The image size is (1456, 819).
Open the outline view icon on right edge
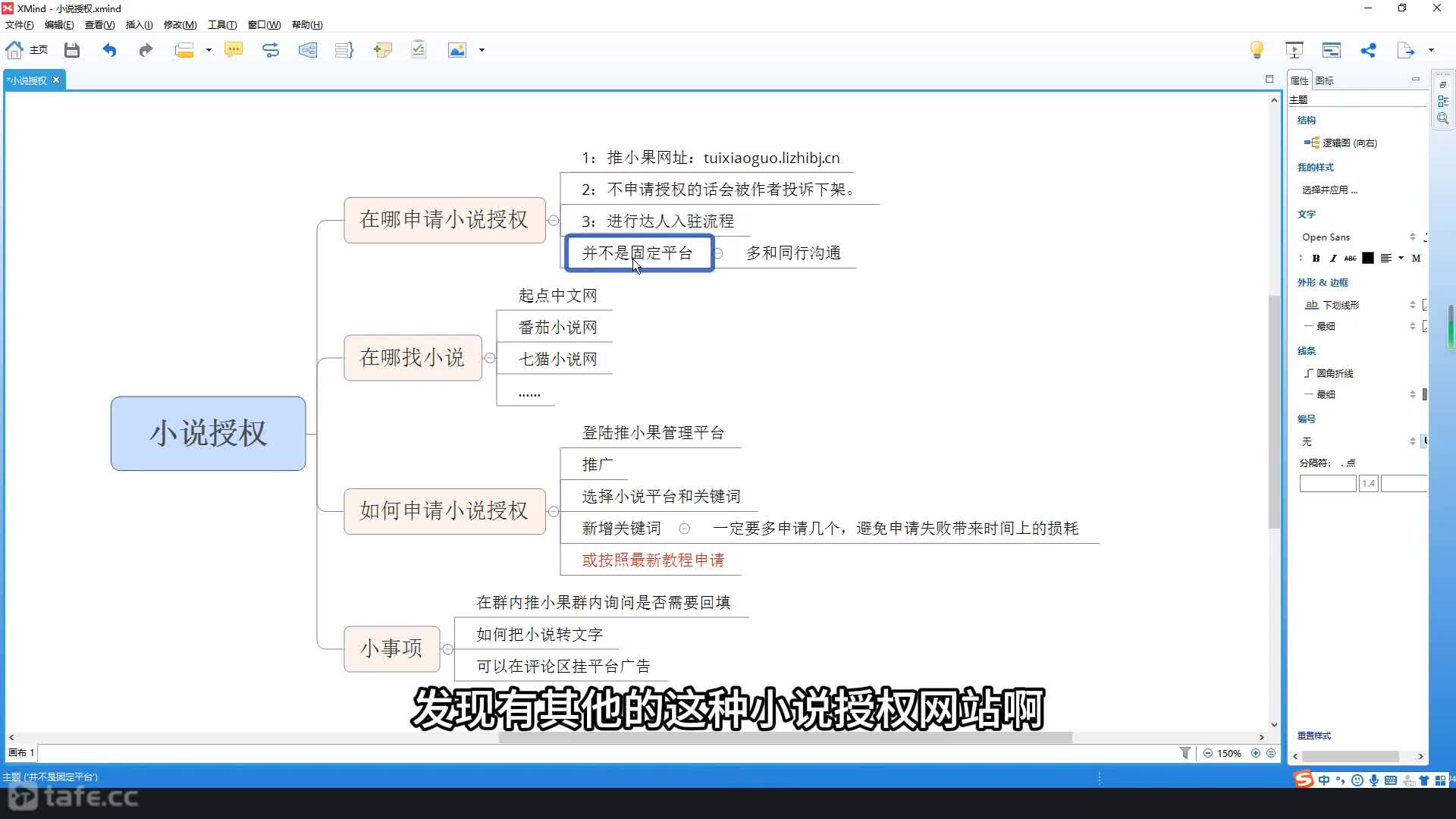tap(1443, 101)
